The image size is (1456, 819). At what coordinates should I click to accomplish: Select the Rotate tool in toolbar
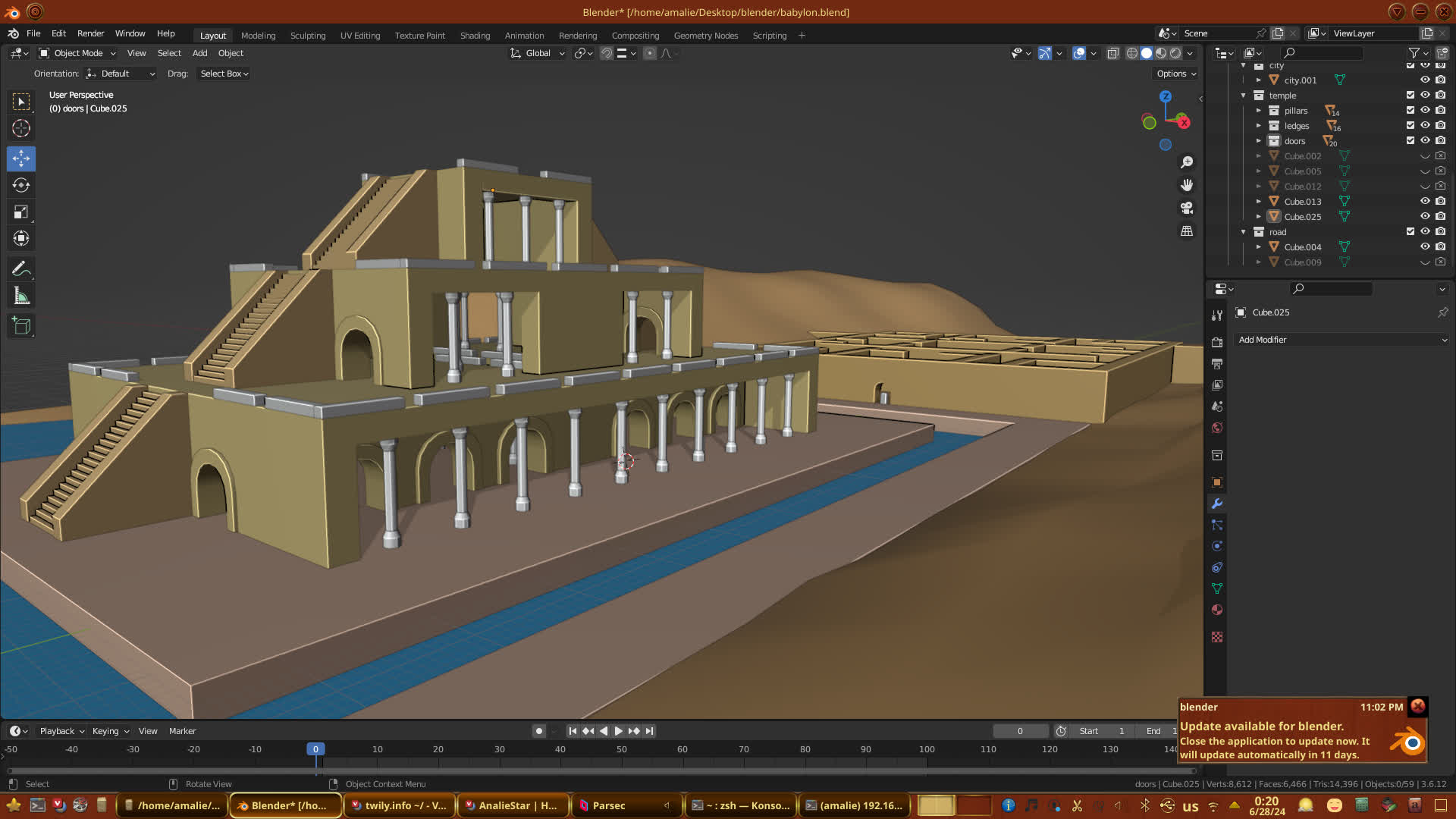pos(21,185)
